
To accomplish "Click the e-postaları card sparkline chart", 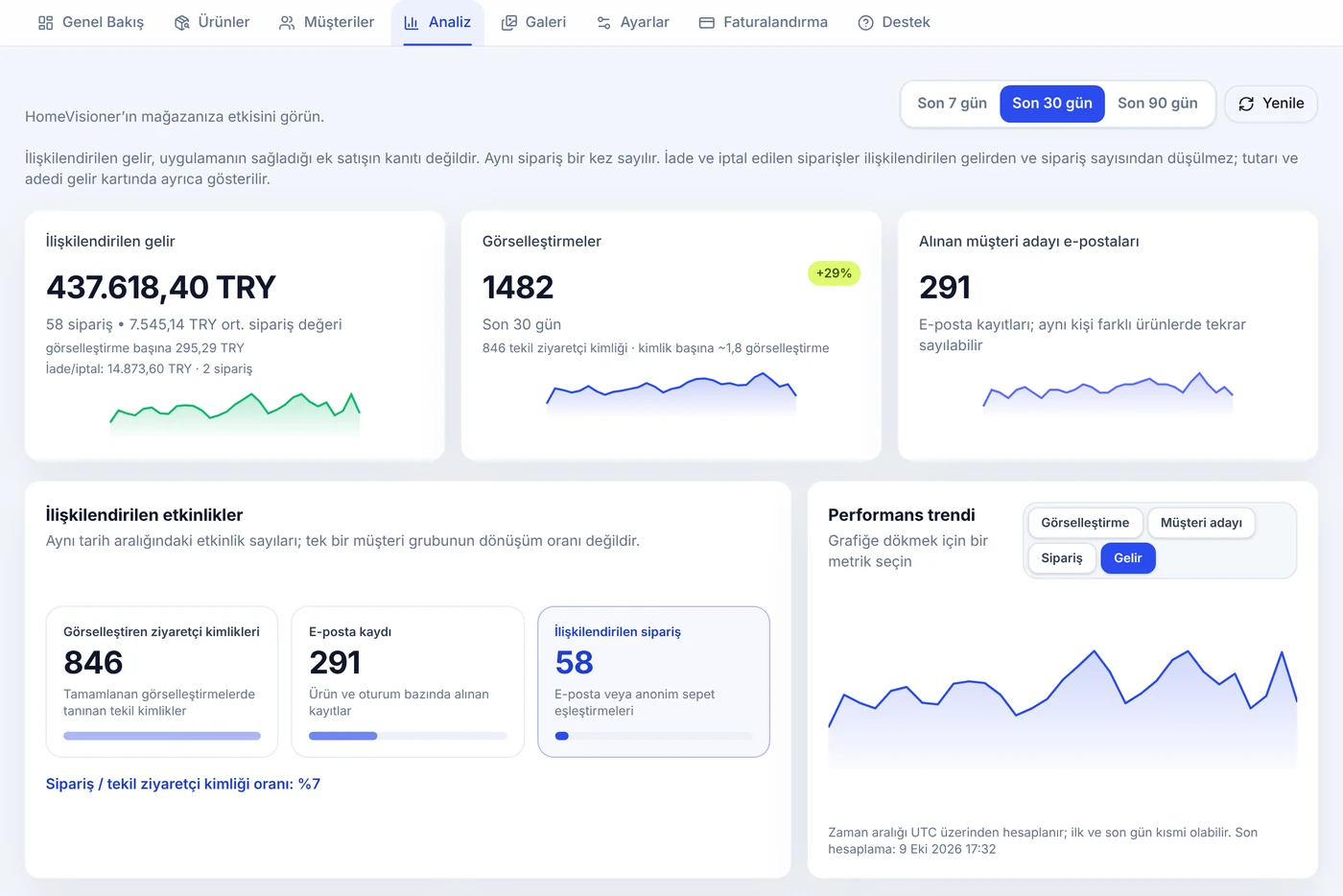I will (x=1108, y=393).
